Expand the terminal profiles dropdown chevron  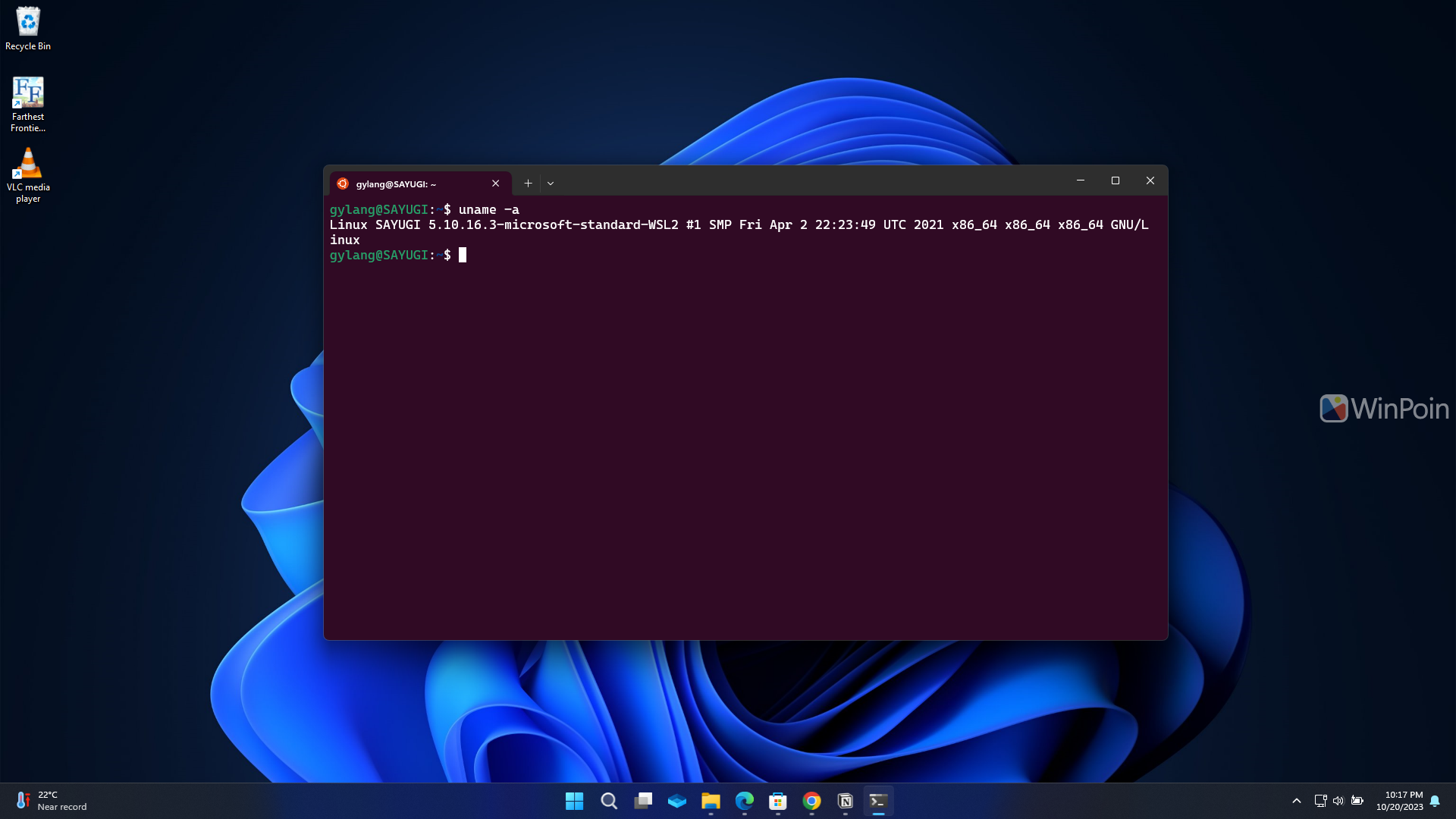[551, 183]
